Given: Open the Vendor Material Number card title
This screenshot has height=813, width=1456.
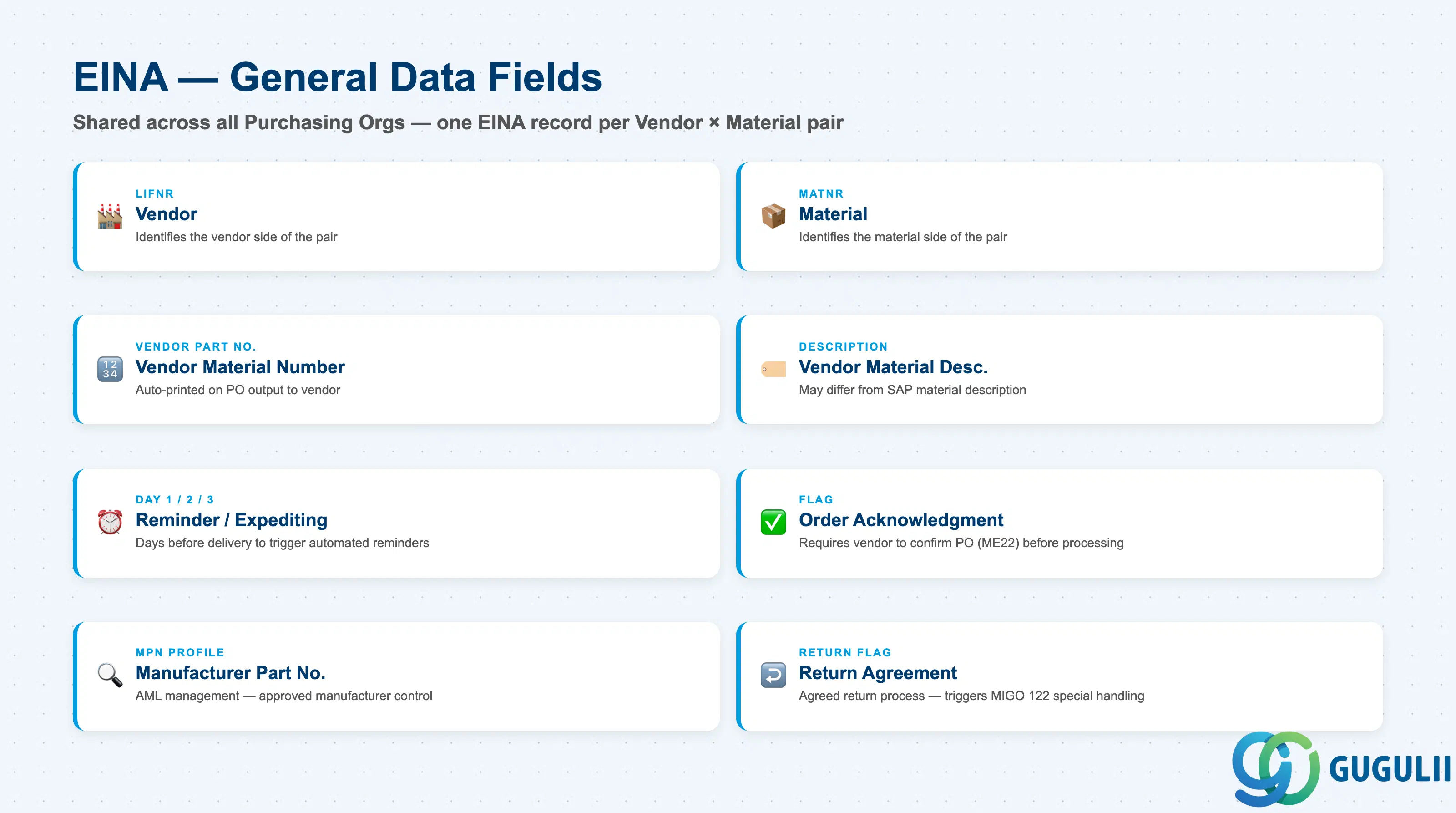Looking at the screenshot, I should pyautogui.click(x=240, y=367).
